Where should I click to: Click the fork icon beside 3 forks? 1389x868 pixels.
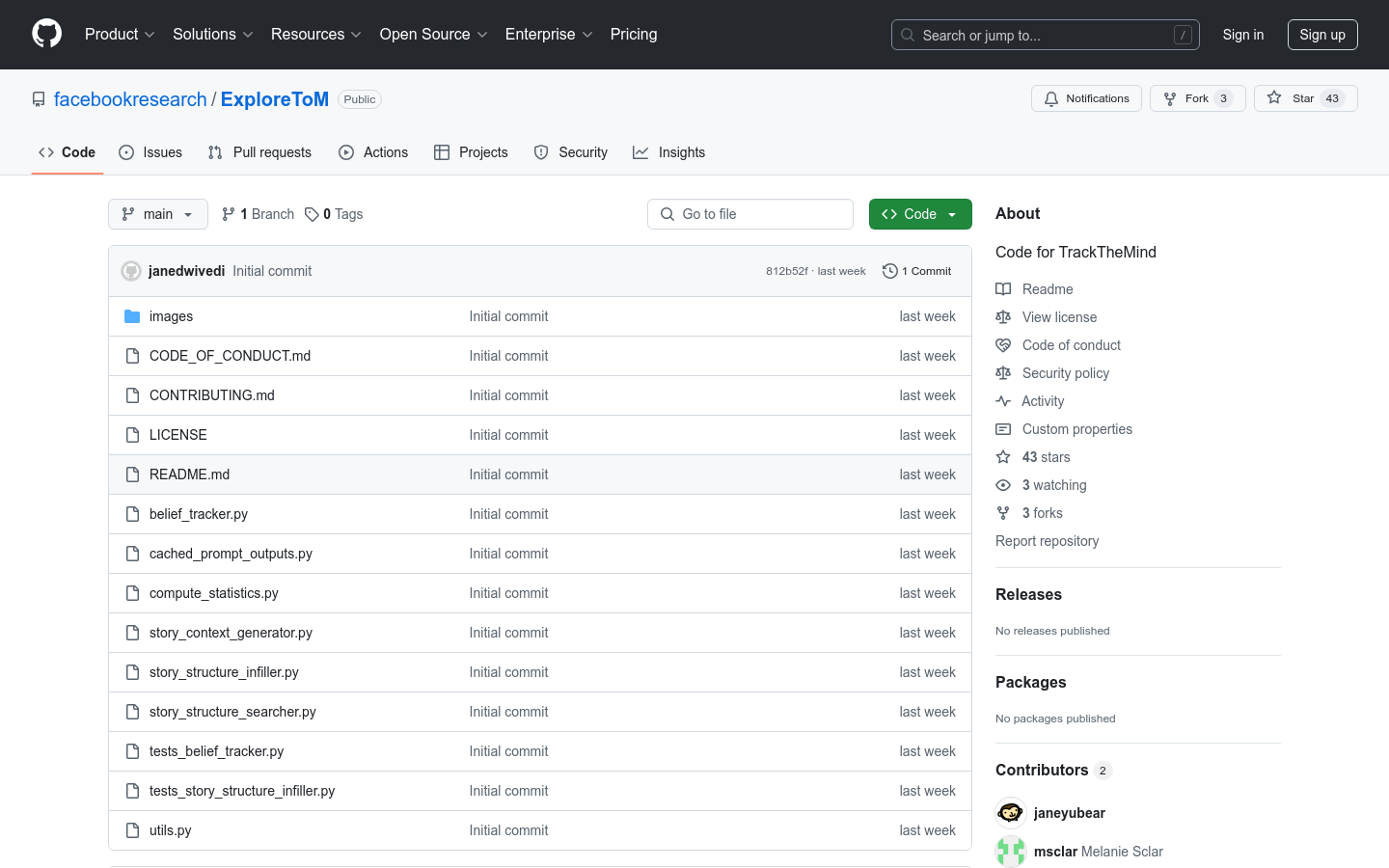[1003, 513]
